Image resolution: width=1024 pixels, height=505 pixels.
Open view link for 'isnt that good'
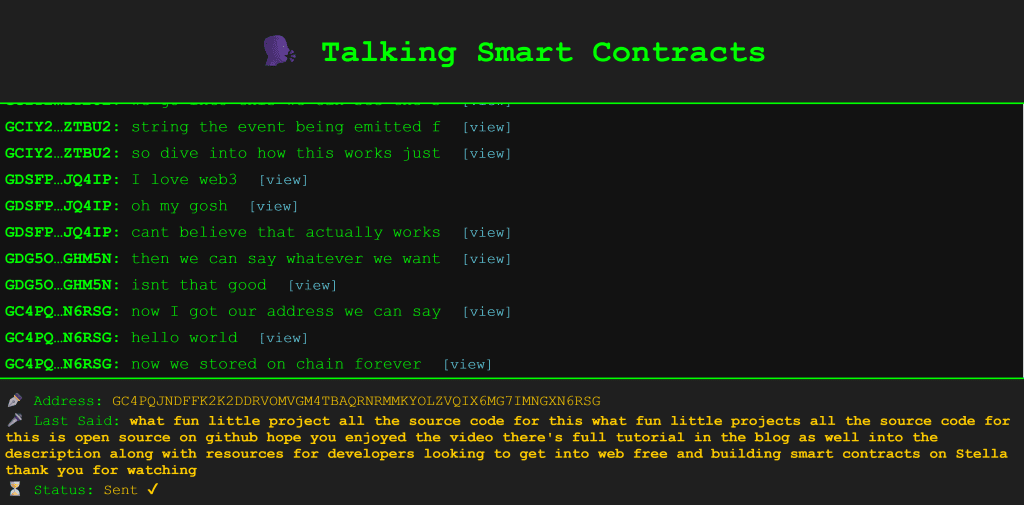pyautogui.click(x=313, y=285)
